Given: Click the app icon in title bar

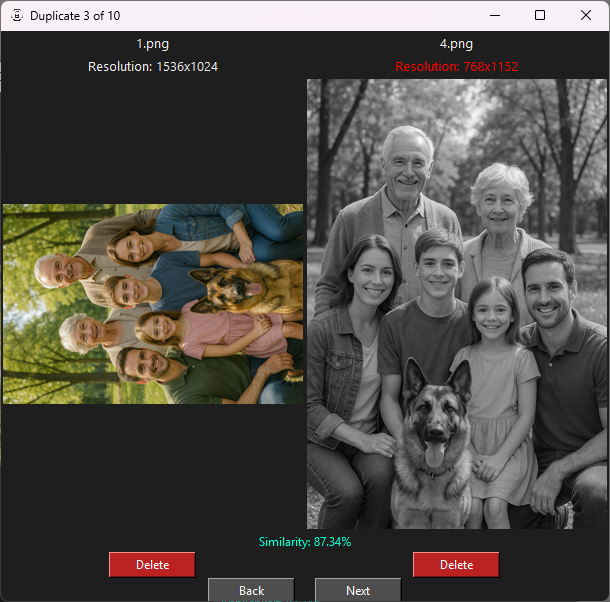Looking at the screenshot, I should pyautogui.click(x=17, y=16).
